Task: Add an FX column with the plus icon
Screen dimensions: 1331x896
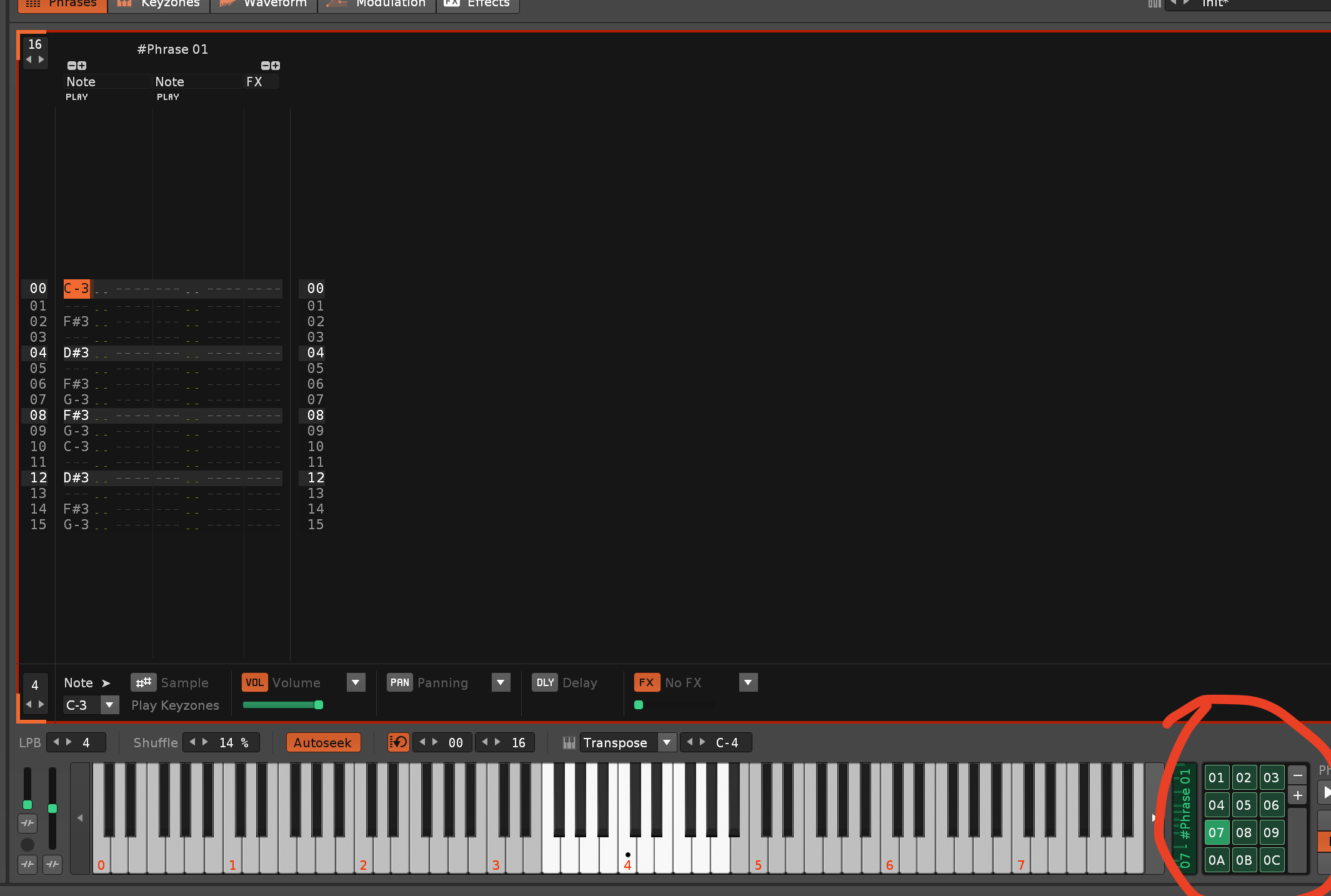Action: coord(276,66)
